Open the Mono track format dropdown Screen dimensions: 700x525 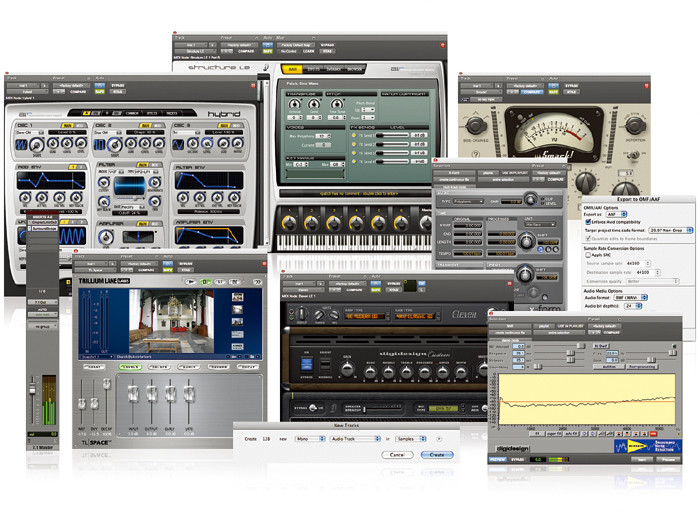coord(310,439)
